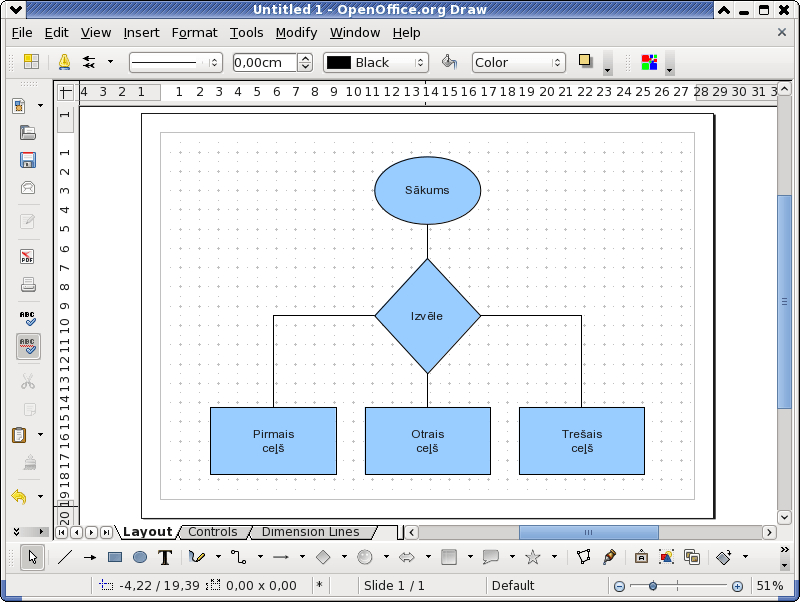The height and width of the screenshot is (602, 800).
Task: Open the File menu
Action: pyautogui.click(x=22, y=33)
